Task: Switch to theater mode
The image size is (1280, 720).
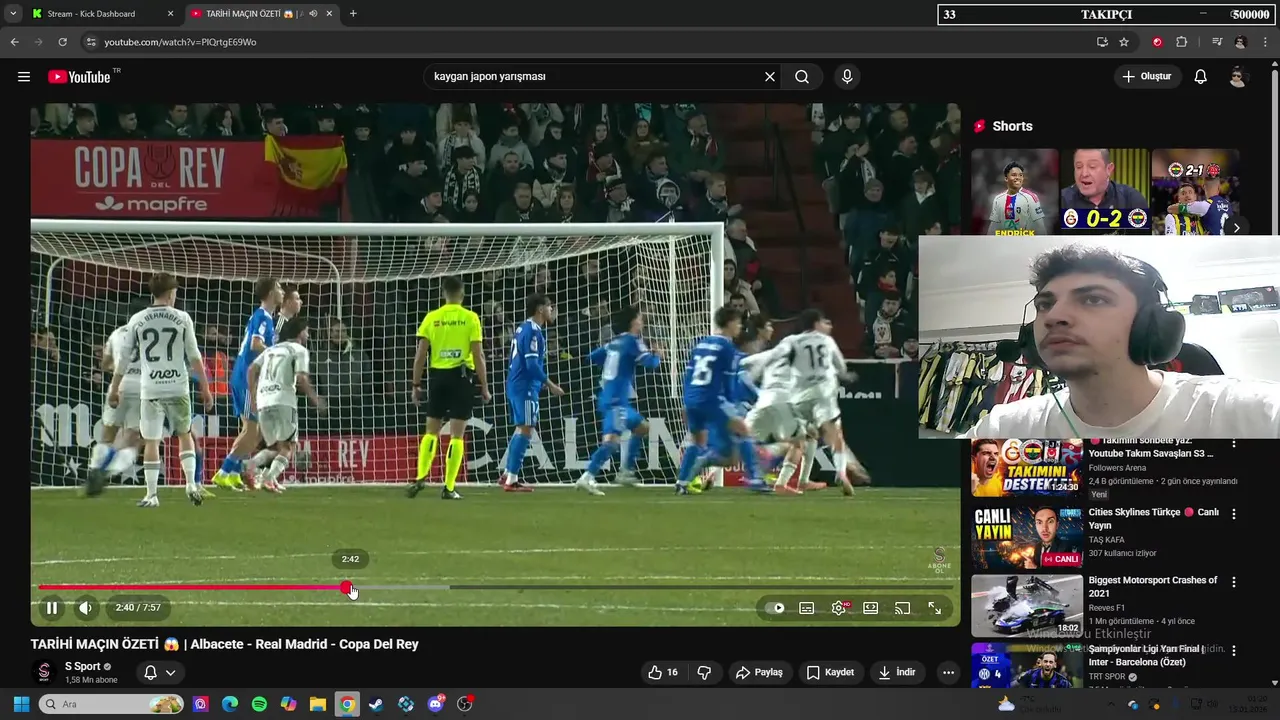Action: [x=871, y=608]
